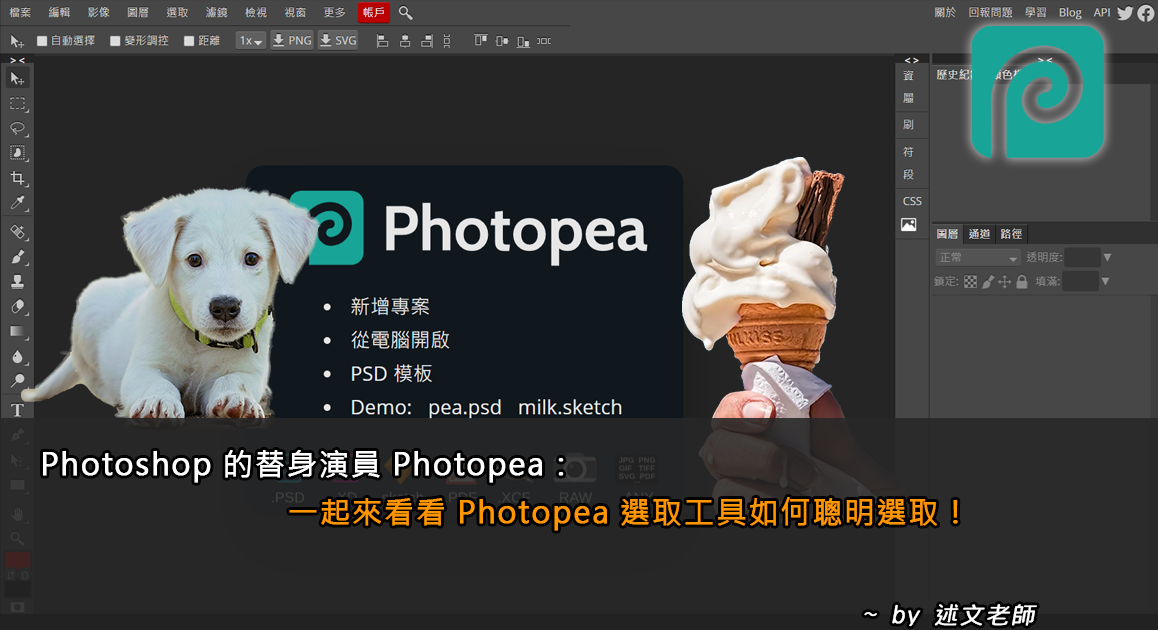Viewport: 1158px width, 630px height.
Task: Lock position cross-arrows icon
Action: (x=1004, y=281)
